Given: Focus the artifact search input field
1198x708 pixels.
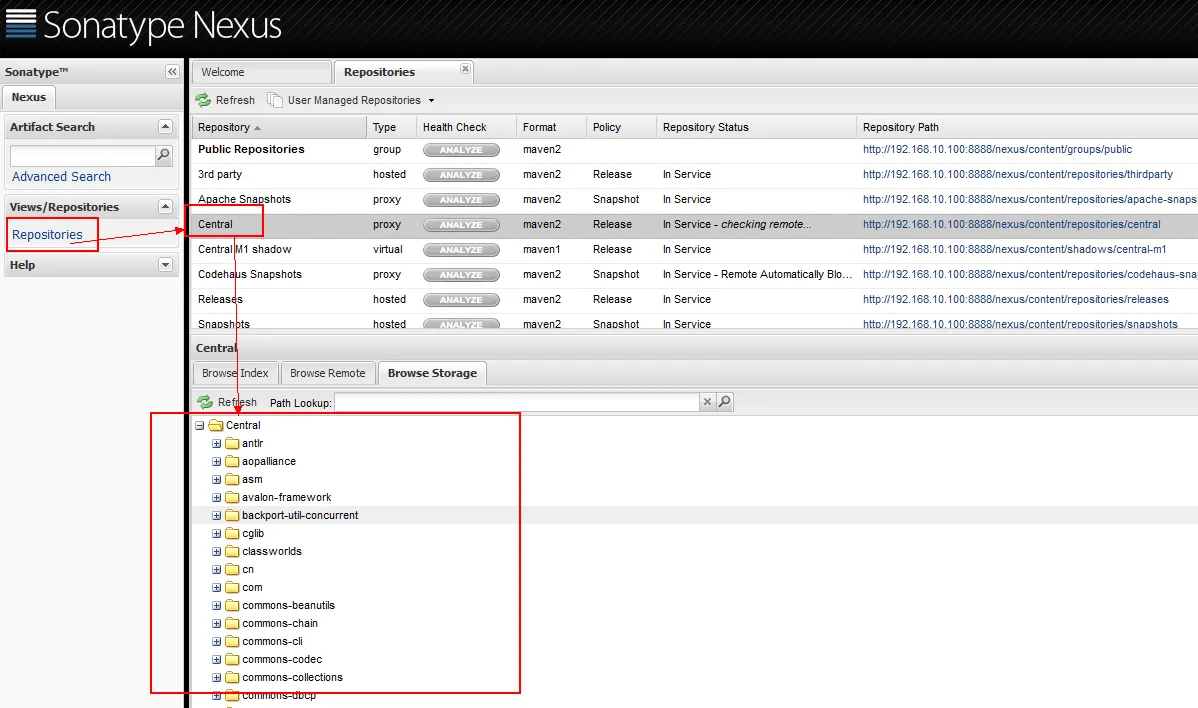Looking at the screenshot, I should click(83, 156).
